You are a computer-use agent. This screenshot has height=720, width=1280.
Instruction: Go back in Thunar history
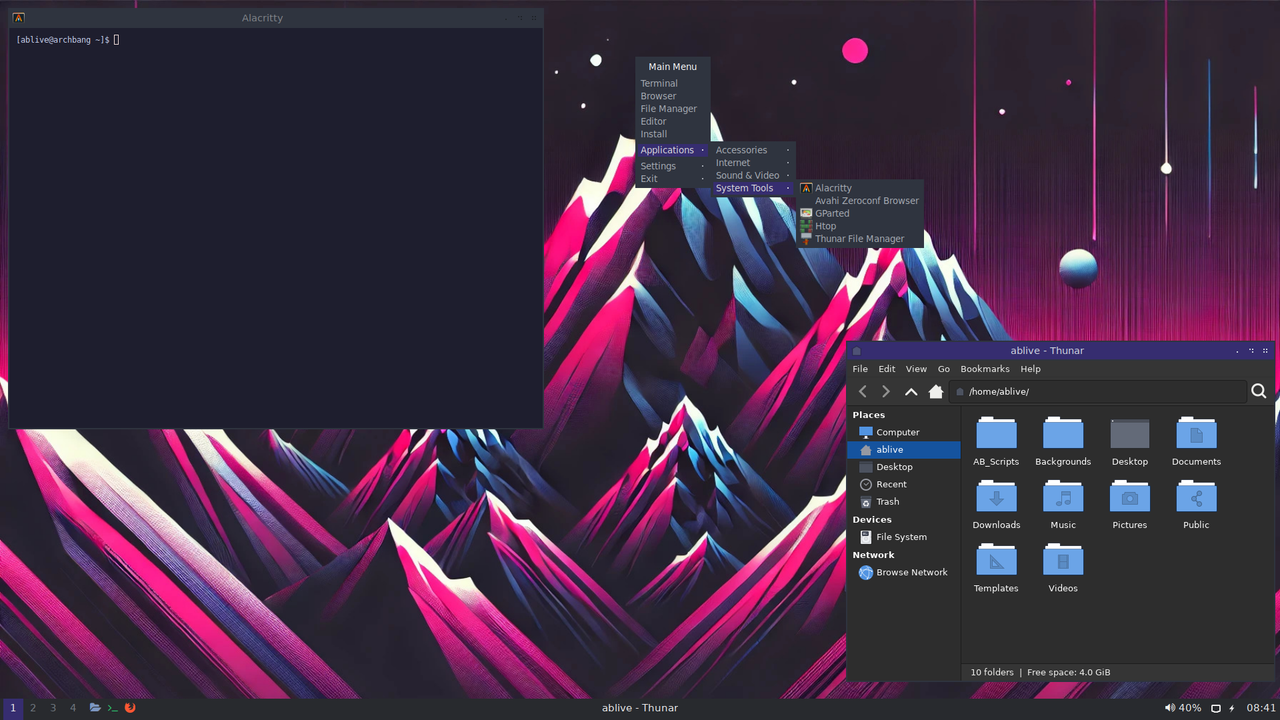[x=863, y=392]
